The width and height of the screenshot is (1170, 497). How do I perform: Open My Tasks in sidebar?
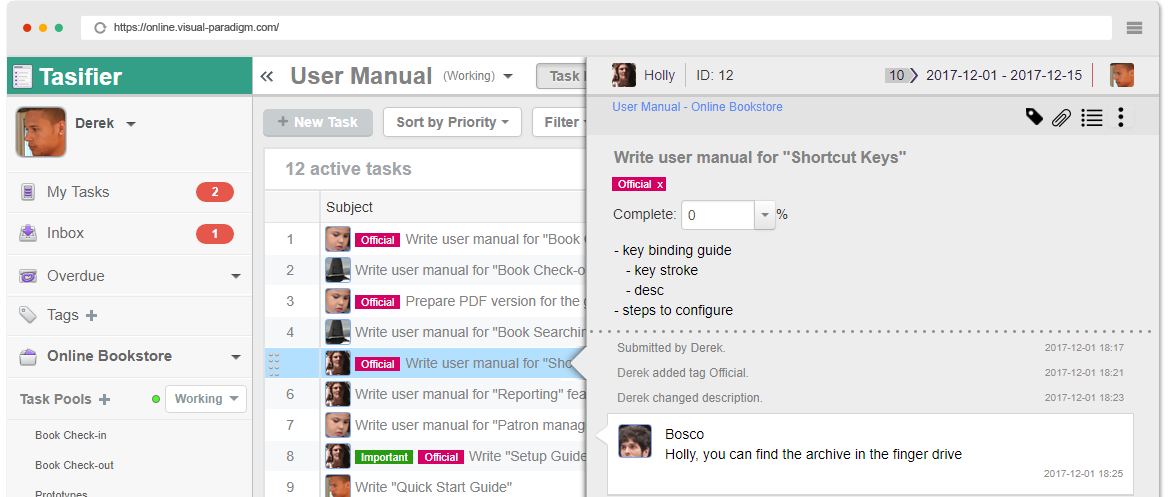tap(78, 192)
